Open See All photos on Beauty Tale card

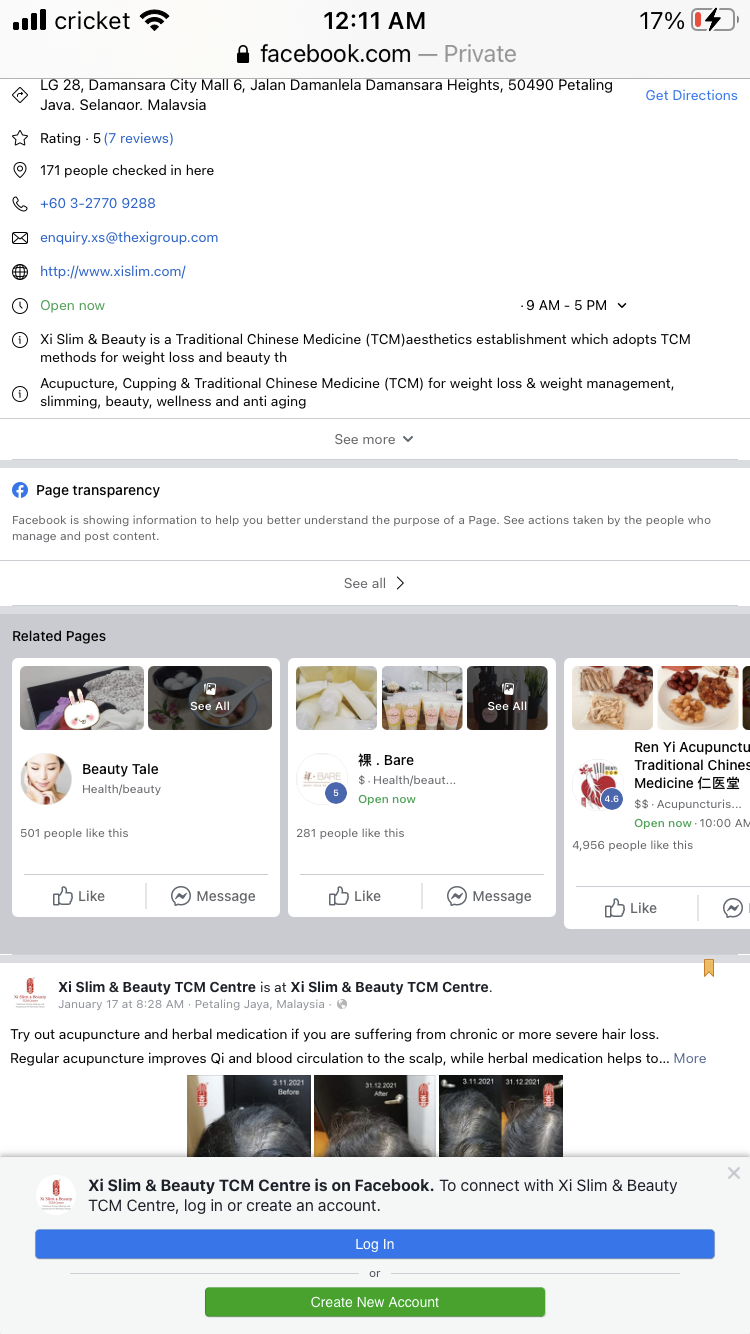pos(210,698)
